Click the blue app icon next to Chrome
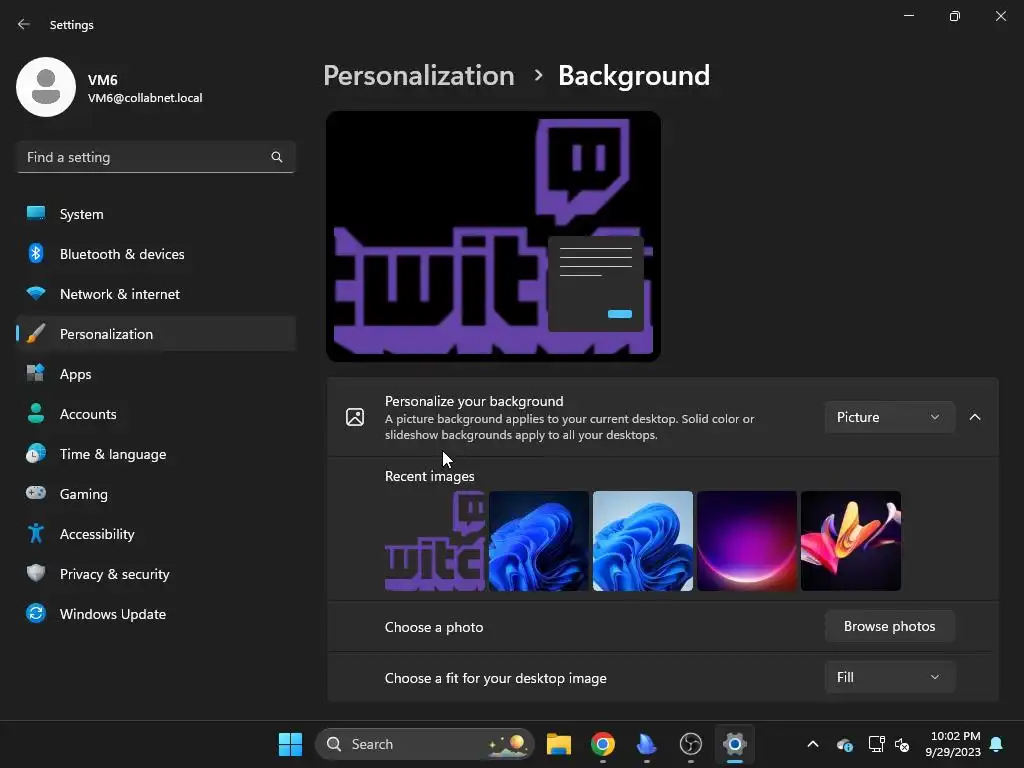This screenshot has height=768, width=1024. [647, 744]
